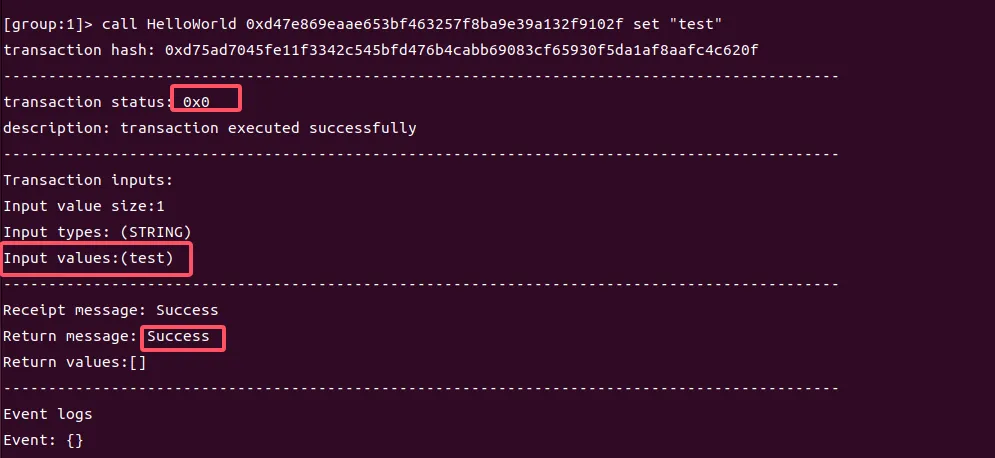Click the "transaction status:" label text
The image size is (995, 458).
87,102
